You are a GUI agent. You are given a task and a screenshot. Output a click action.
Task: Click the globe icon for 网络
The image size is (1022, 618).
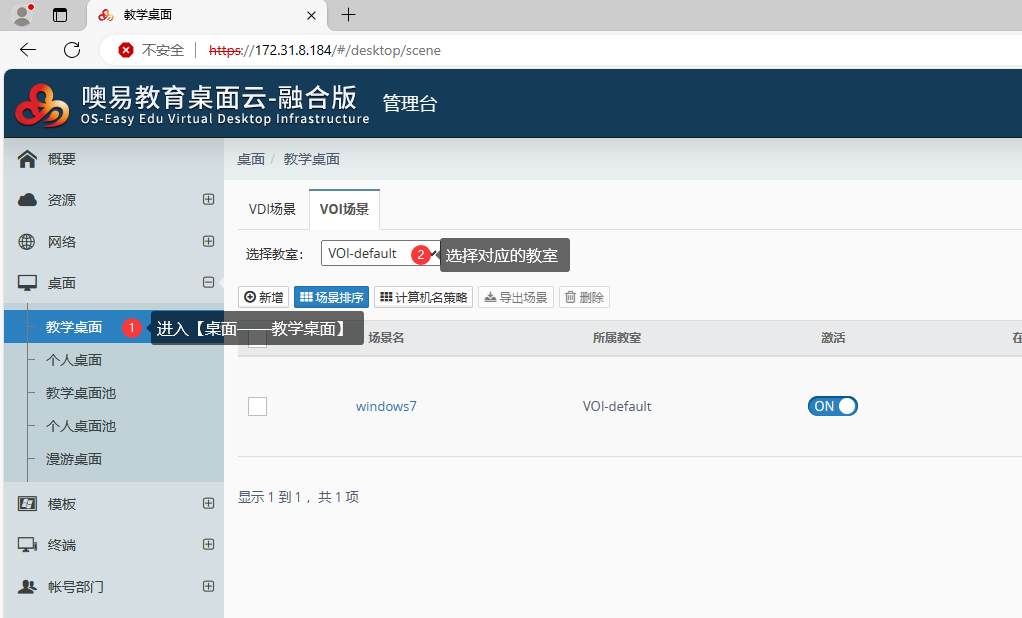point(28,242)
